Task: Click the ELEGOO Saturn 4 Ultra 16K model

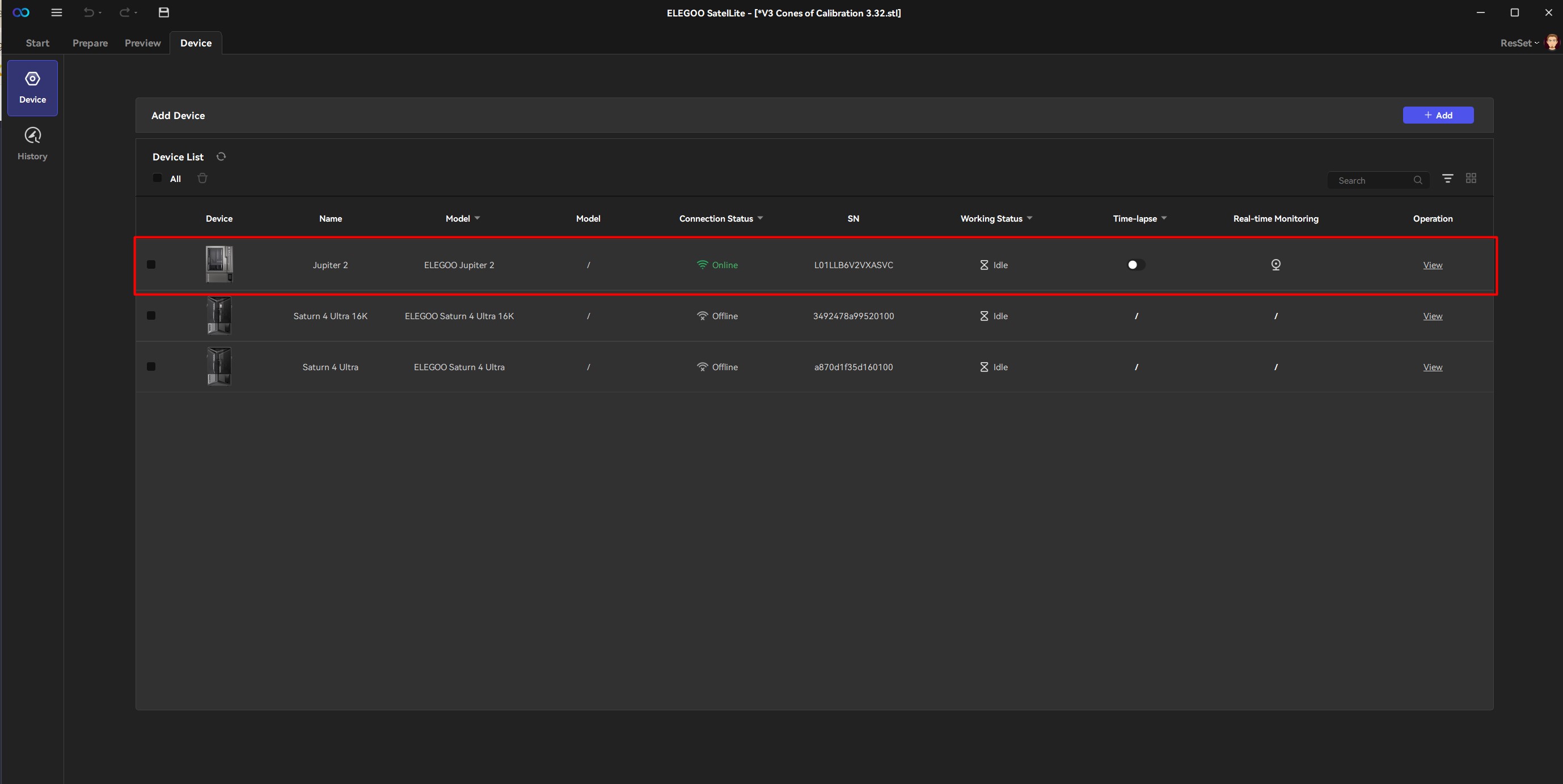Action: (x=459, y=316)
